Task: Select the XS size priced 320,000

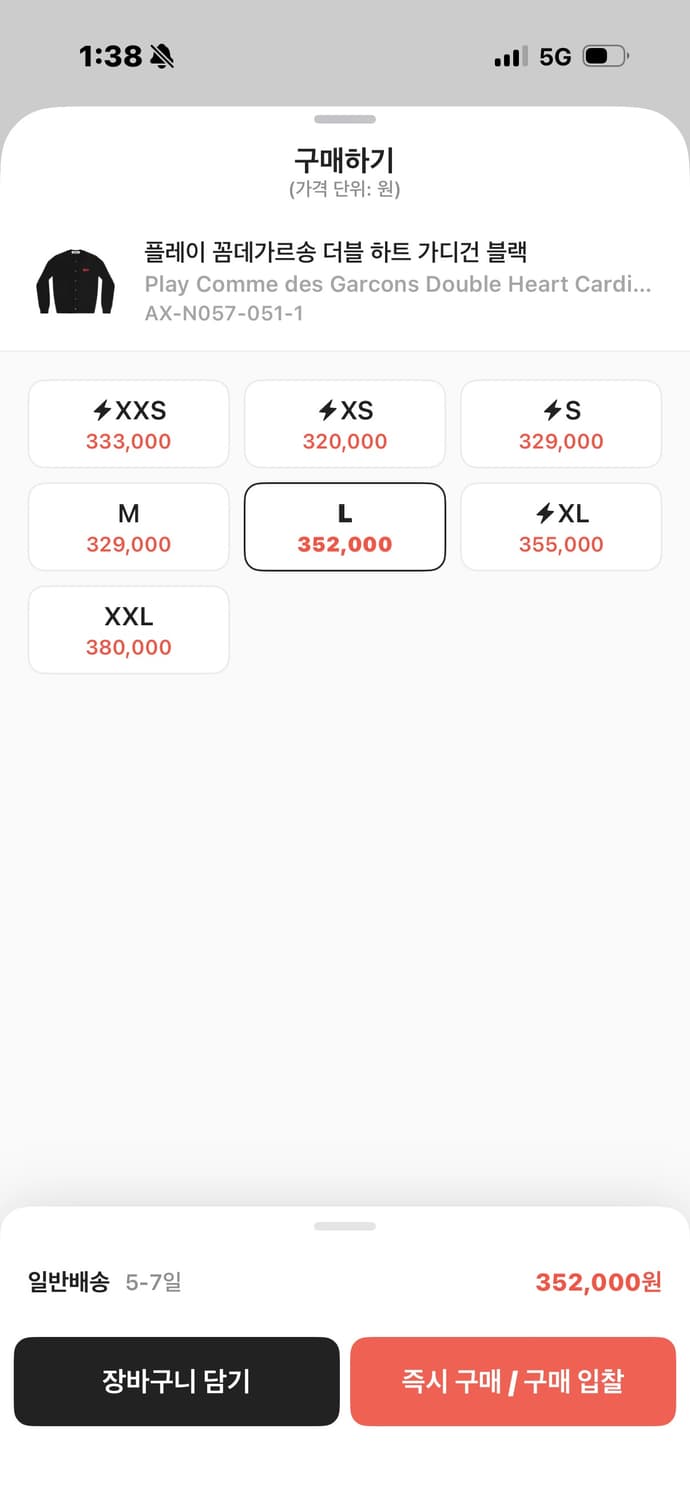Action: click(344, 423)
